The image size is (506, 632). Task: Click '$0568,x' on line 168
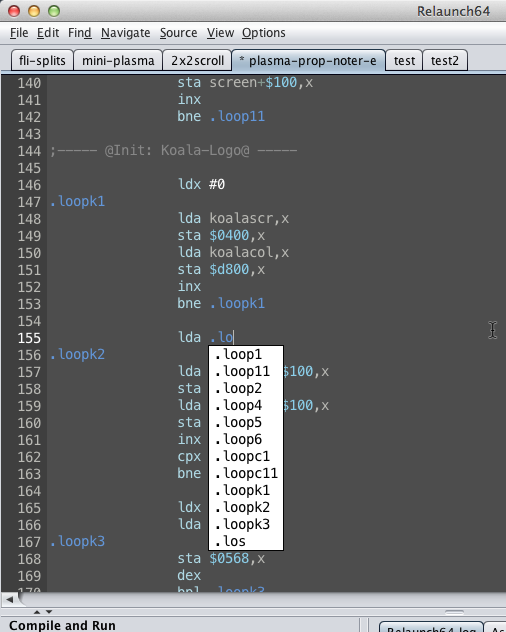tap(237, 558)
